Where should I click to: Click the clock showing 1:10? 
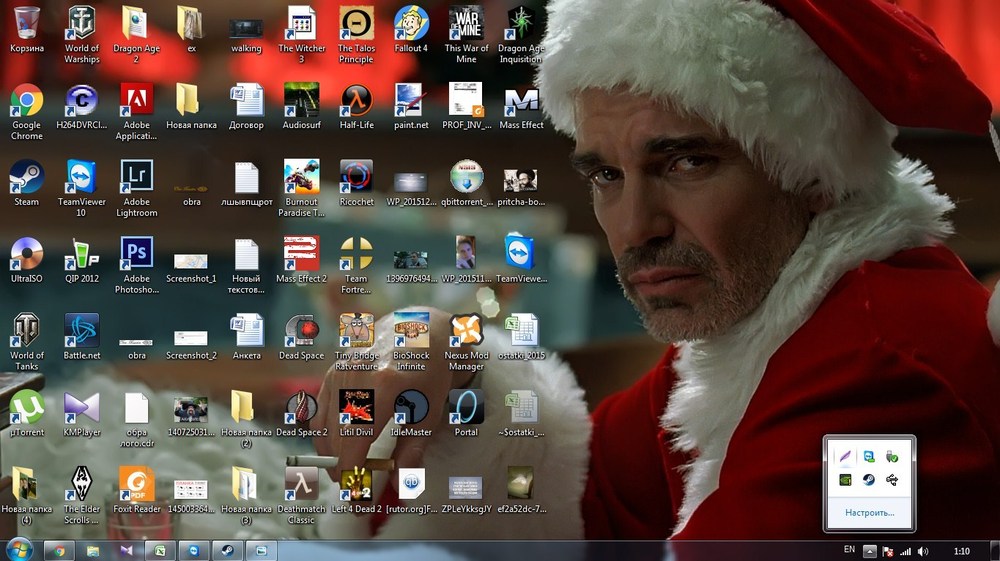[x=961, y=551]
